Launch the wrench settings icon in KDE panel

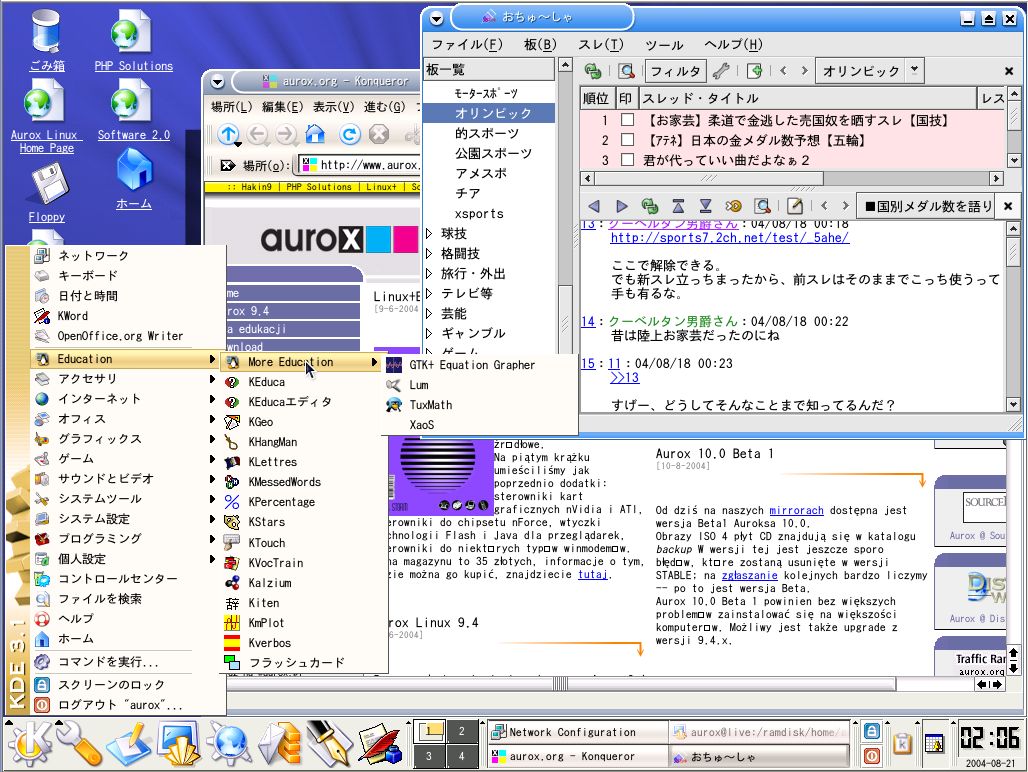point(78,744)
